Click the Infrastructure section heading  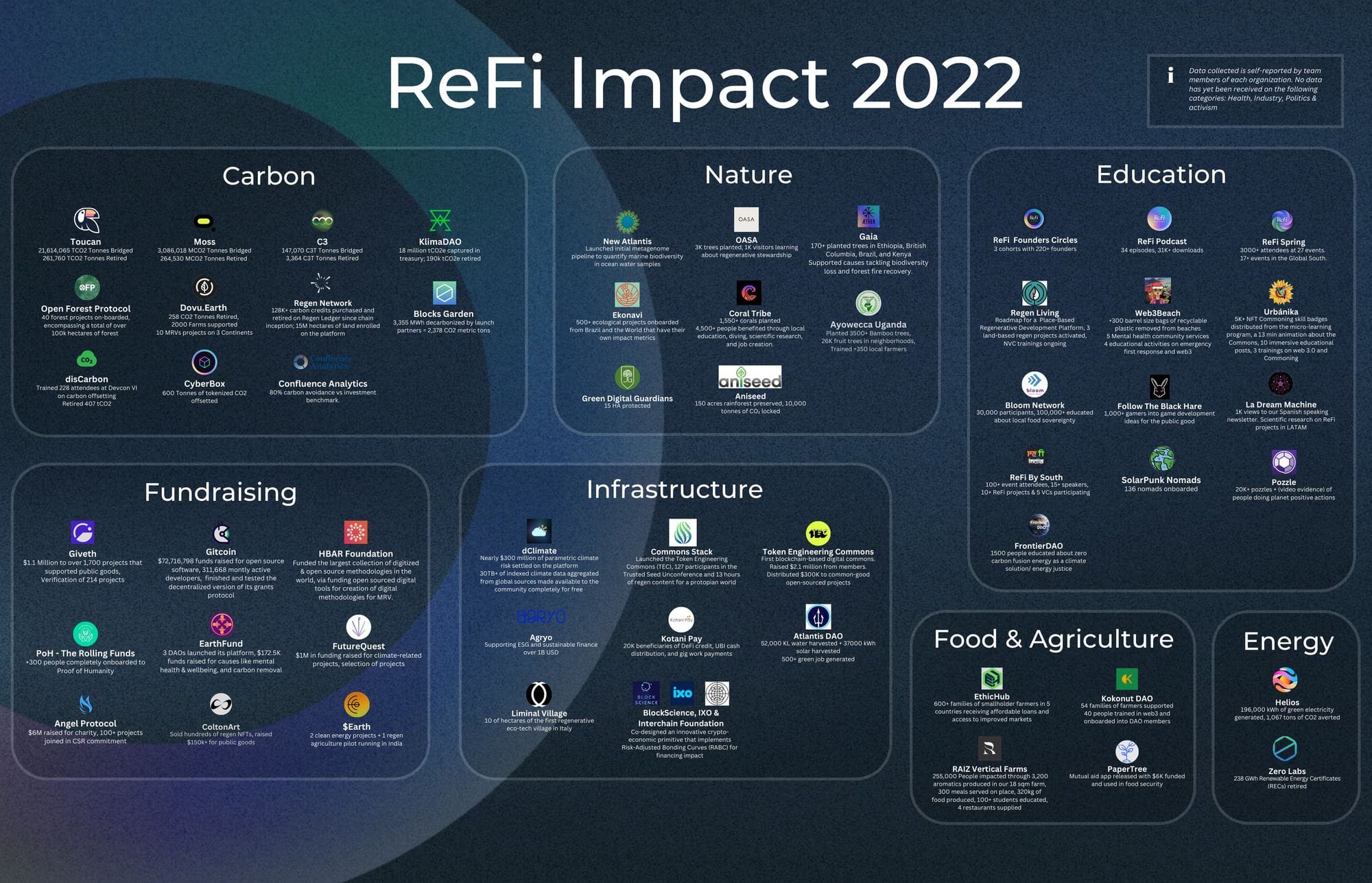click(674, 489)
